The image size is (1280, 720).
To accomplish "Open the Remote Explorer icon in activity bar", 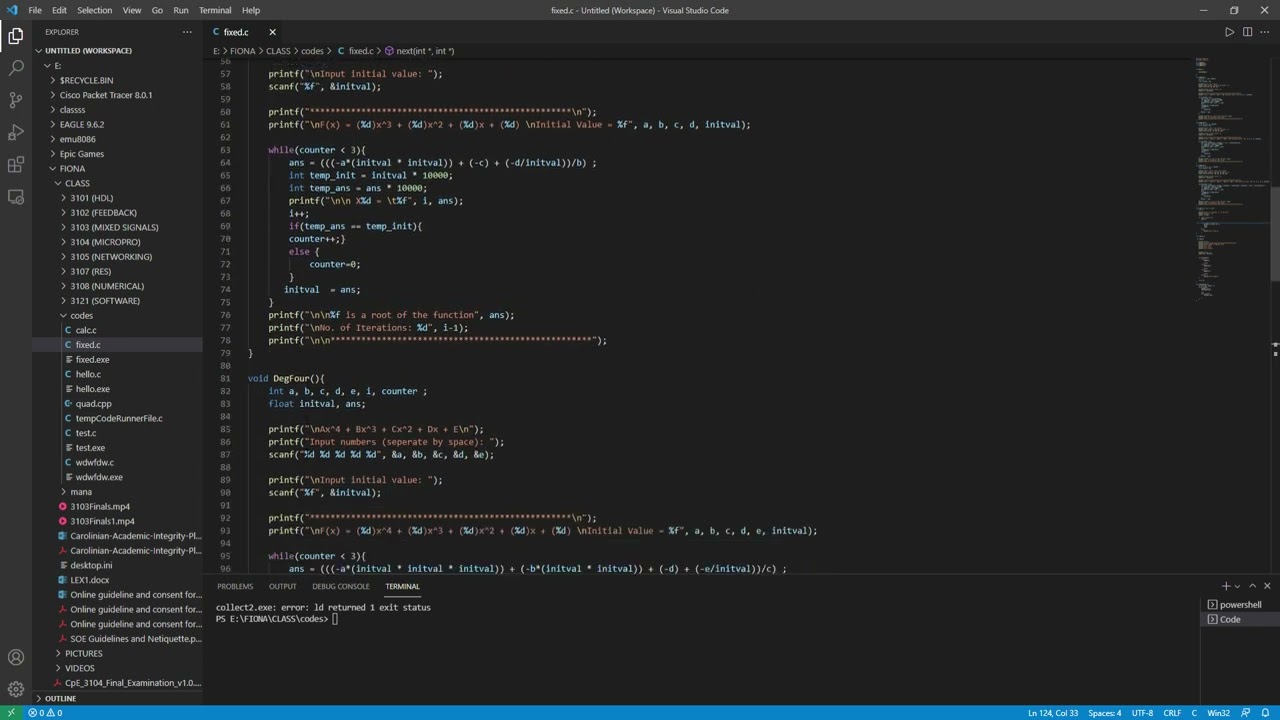I will tap(15, 196).
